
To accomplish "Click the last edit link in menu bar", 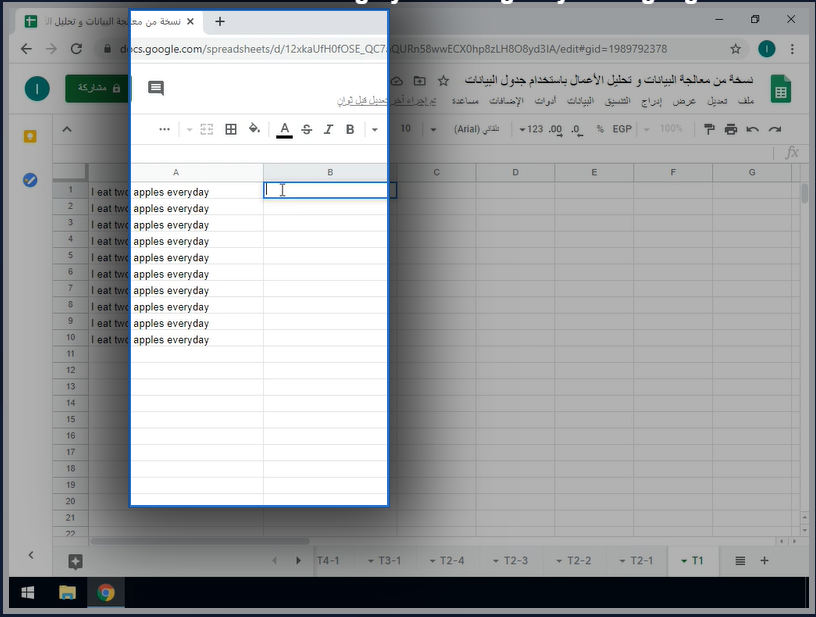I will point(387,100).
